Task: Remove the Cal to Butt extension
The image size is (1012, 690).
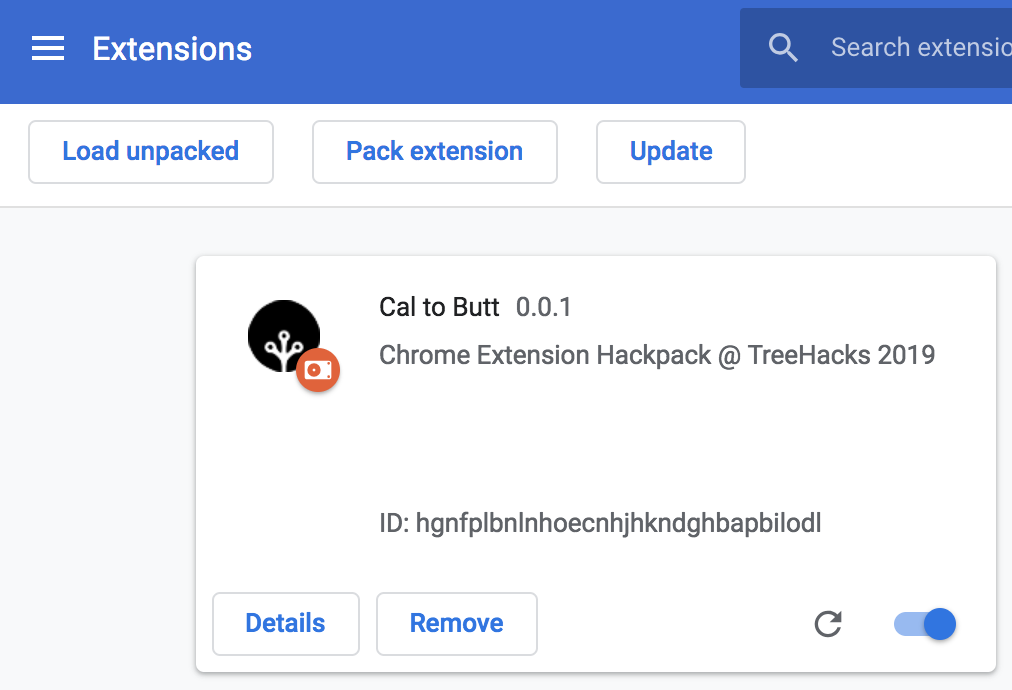Action: [456, 624]
